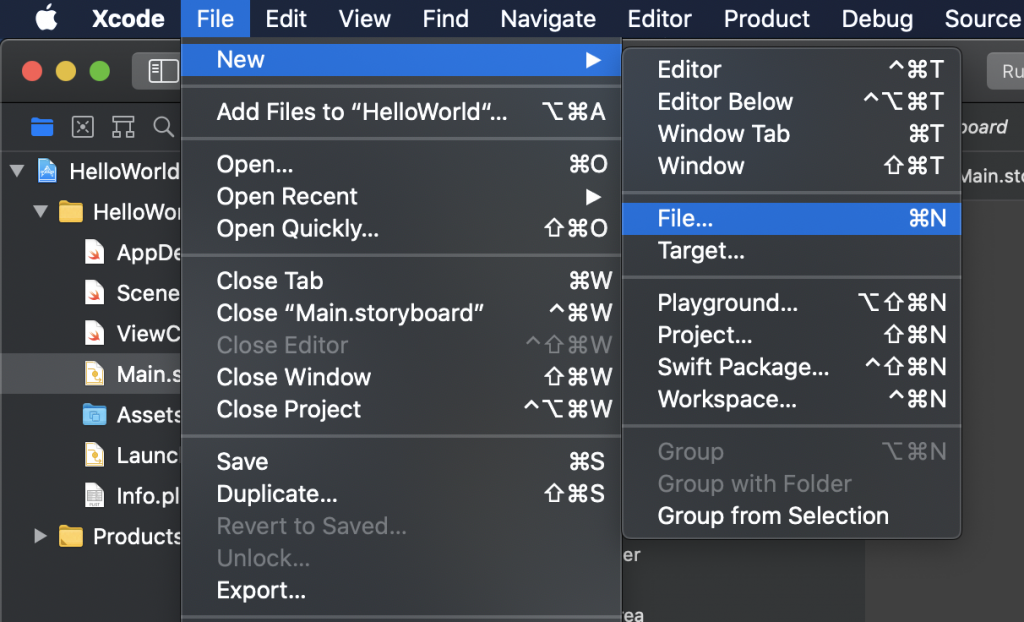Open the symbol navigator
The height and width of the screenshot is (622, 1024).
(123, 127)
